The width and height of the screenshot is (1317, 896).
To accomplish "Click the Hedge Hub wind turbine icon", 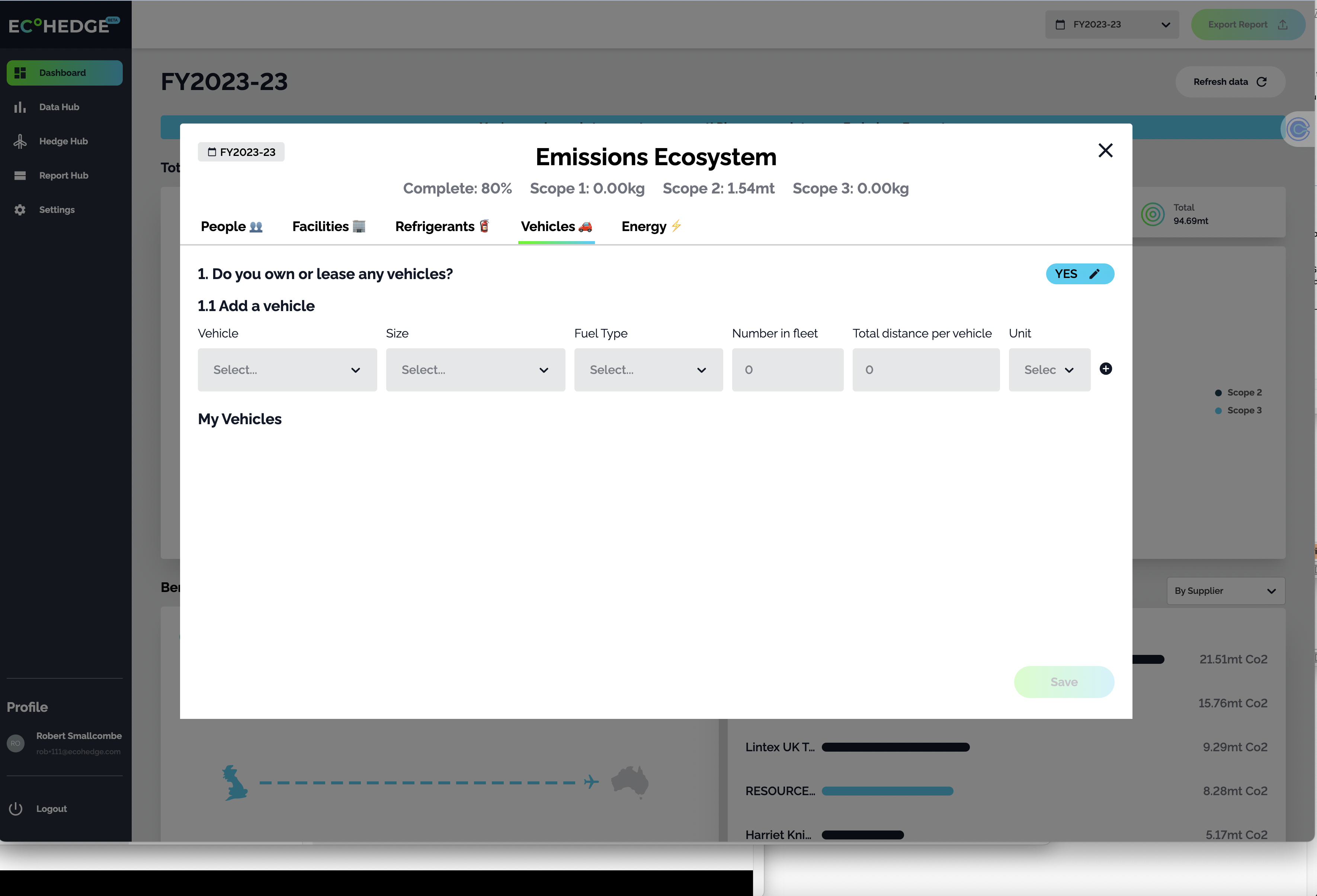I will (x=20, y=141).
